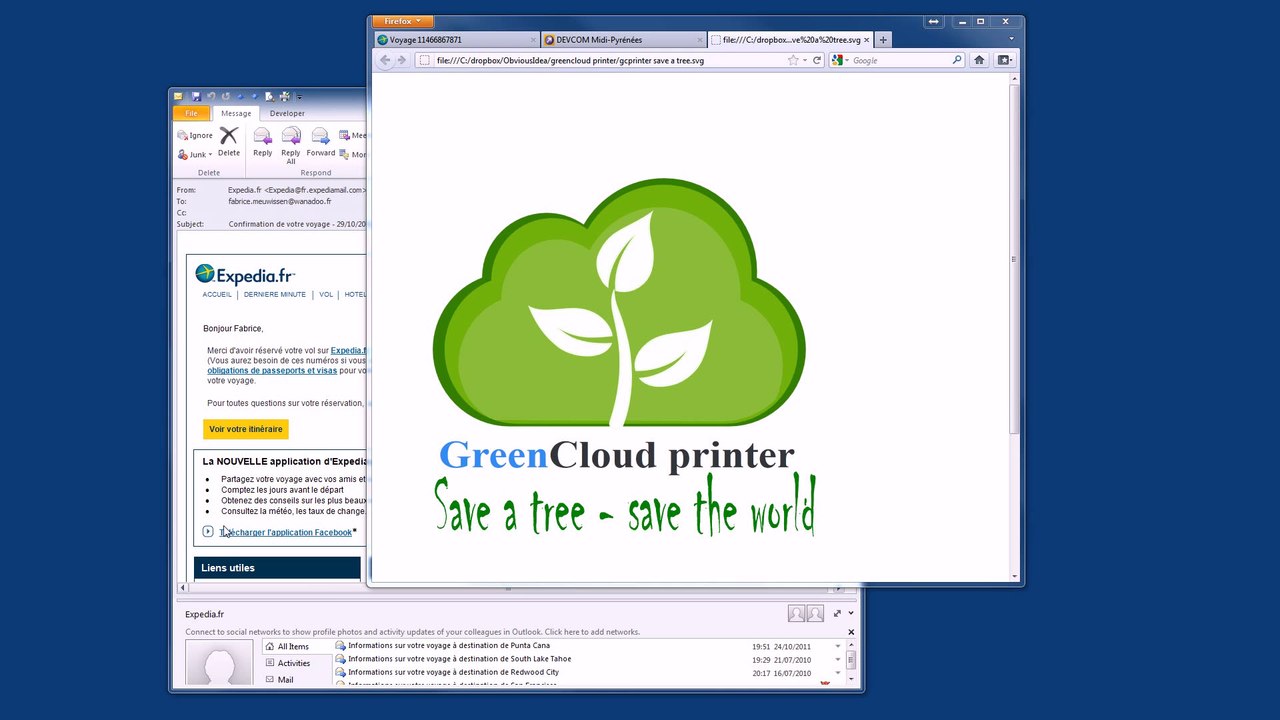Open the list all tabs dropdown
The image size is (1280, 720).
coord(1011,40)
